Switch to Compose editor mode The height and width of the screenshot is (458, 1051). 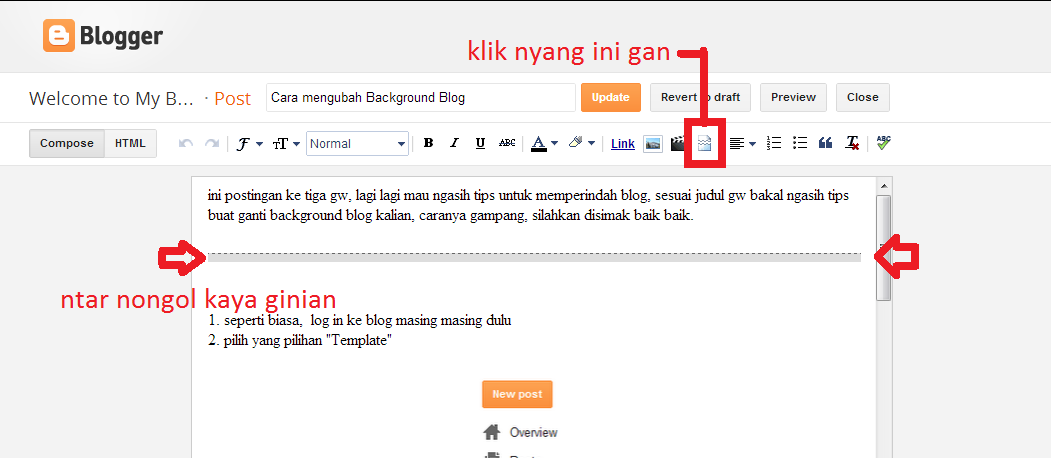tap(66, 144)
